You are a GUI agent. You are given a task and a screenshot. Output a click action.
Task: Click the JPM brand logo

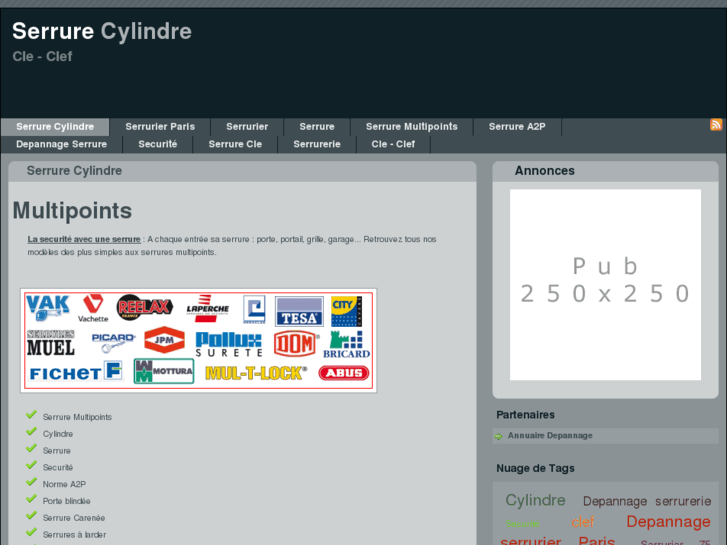pyautogui.click(x=164, y=340)
